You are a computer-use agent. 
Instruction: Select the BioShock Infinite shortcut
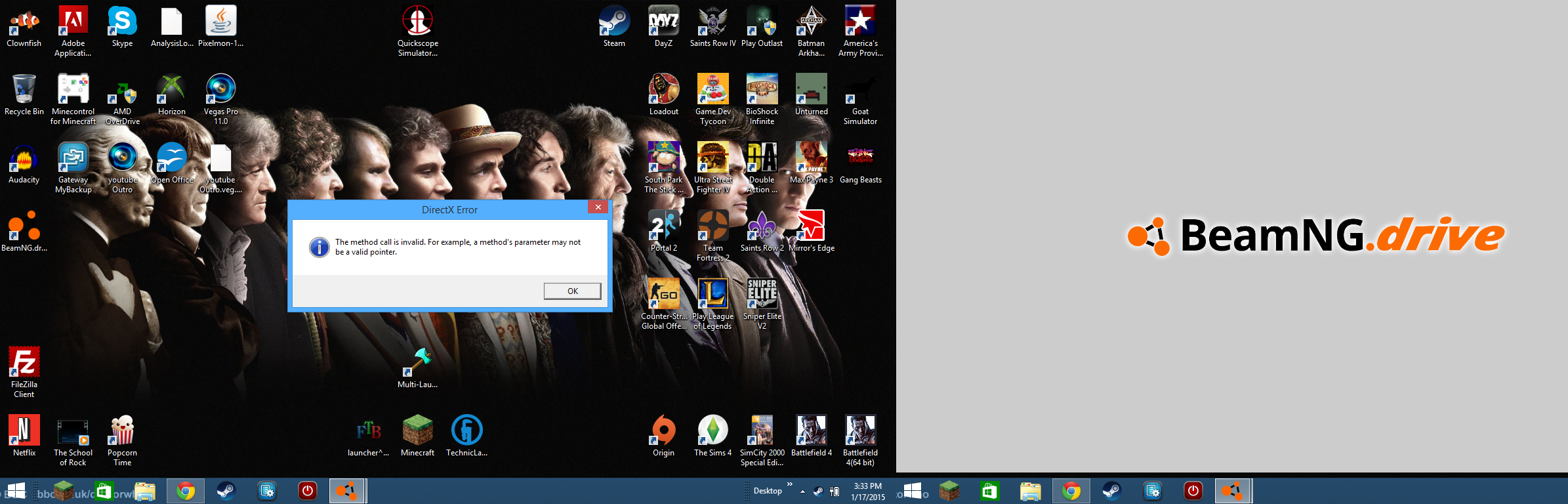click(762, 100)
